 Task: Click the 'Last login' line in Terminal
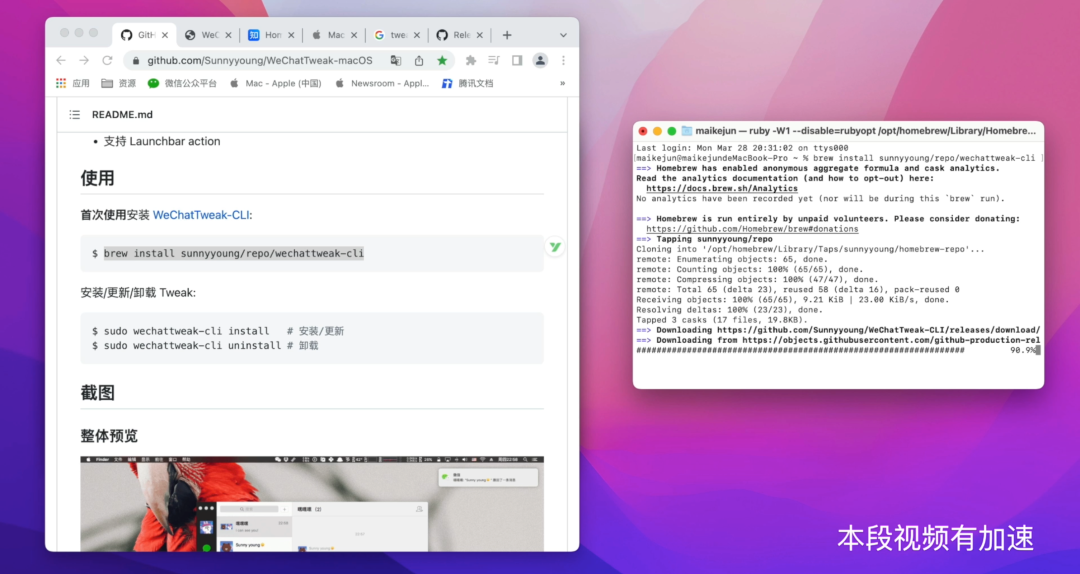pos(742,148)
